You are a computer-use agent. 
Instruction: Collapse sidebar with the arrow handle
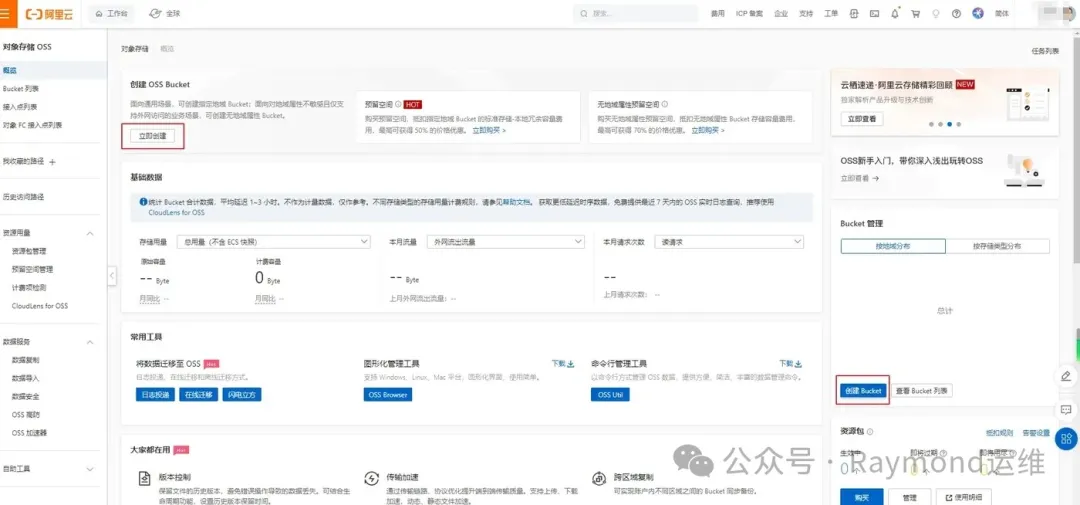click(x=112, y=276)
